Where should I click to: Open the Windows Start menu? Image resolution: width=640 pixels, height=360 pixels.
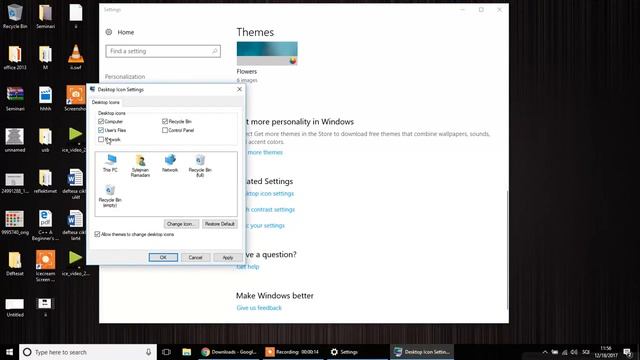[9, 352]
